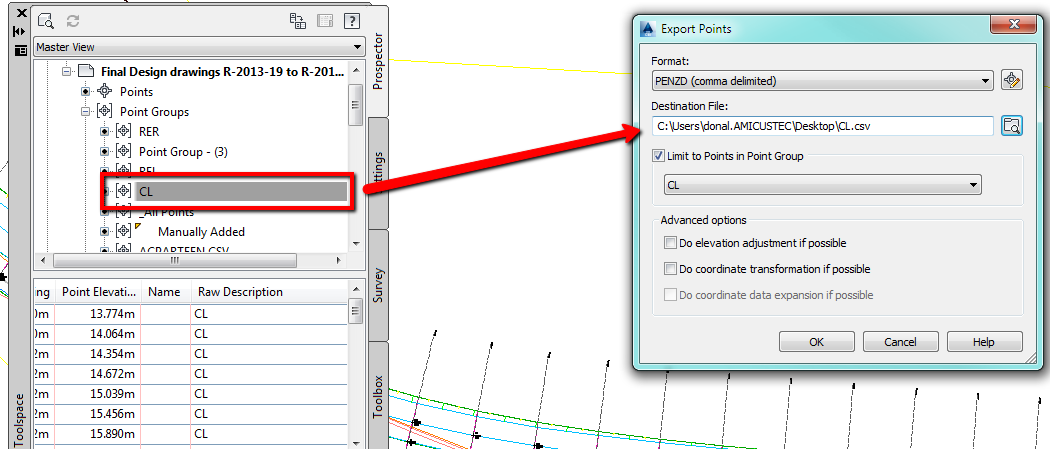The image size is (1050, 449).
Task: Expand the Point Group - (3) node
Action: click(104, 152)
